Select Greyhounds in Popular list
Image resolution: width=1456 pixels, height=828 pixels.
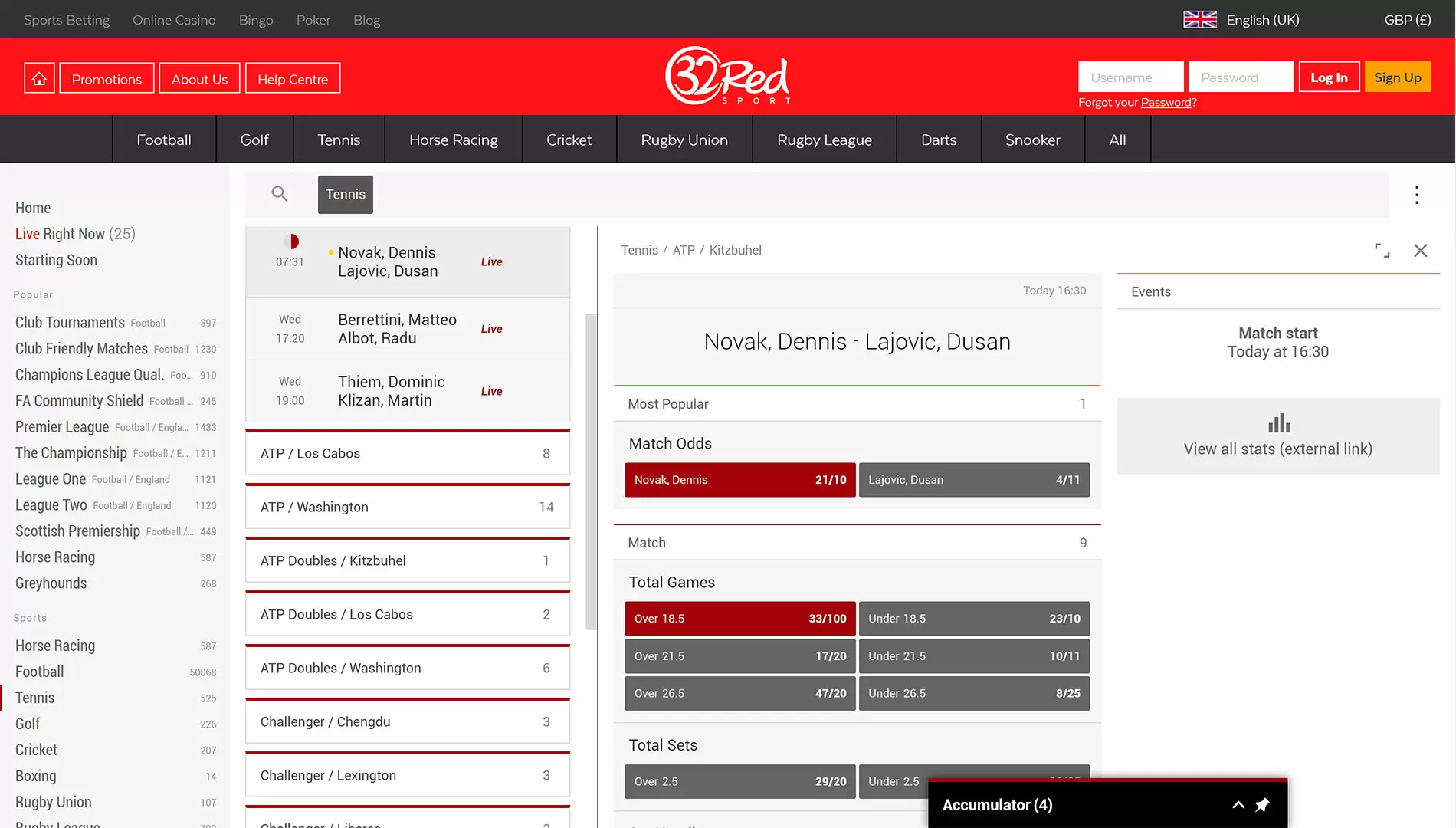click(x=116, y=583)
